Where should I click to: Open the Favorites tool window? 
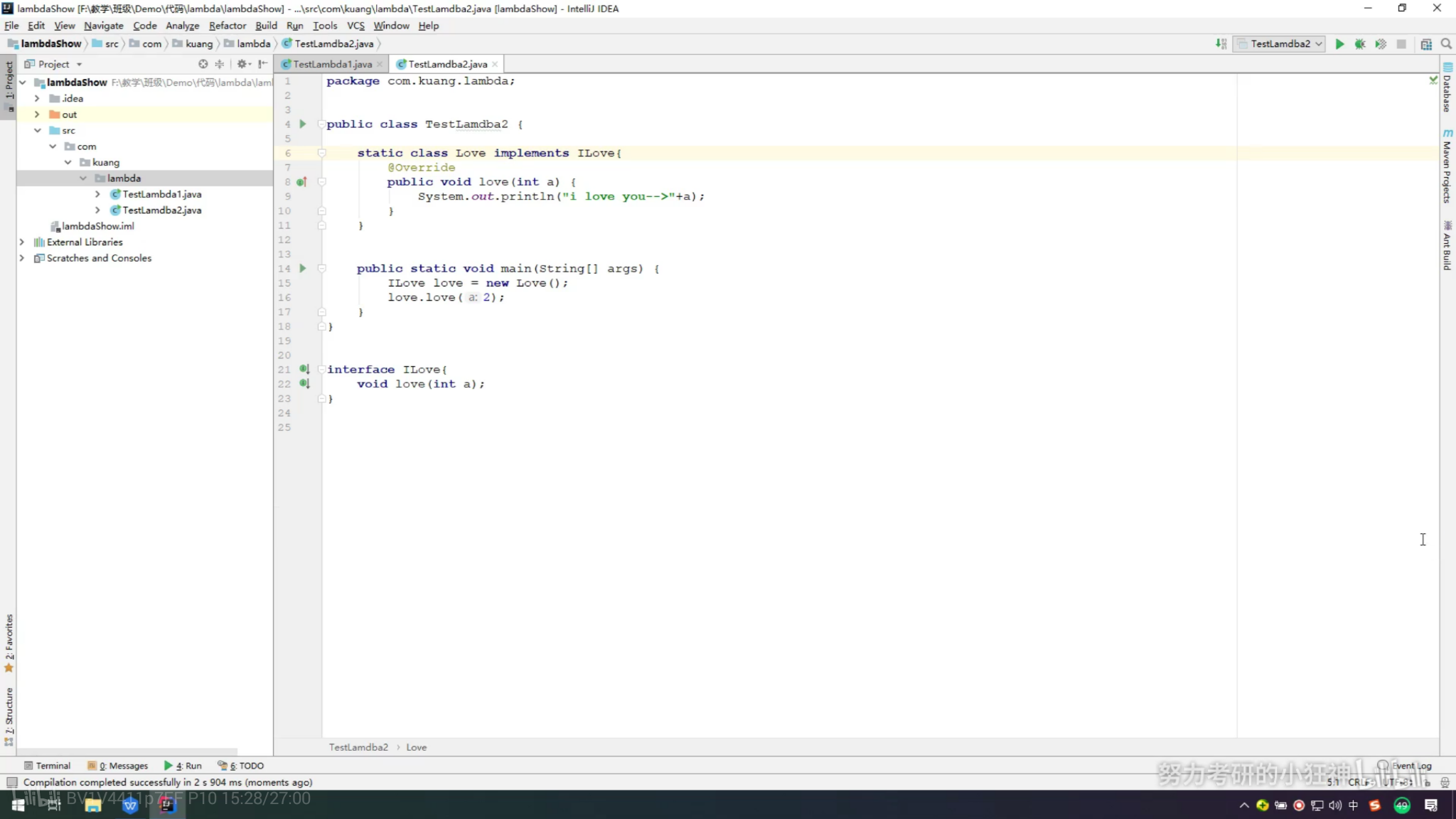(9, 643)
